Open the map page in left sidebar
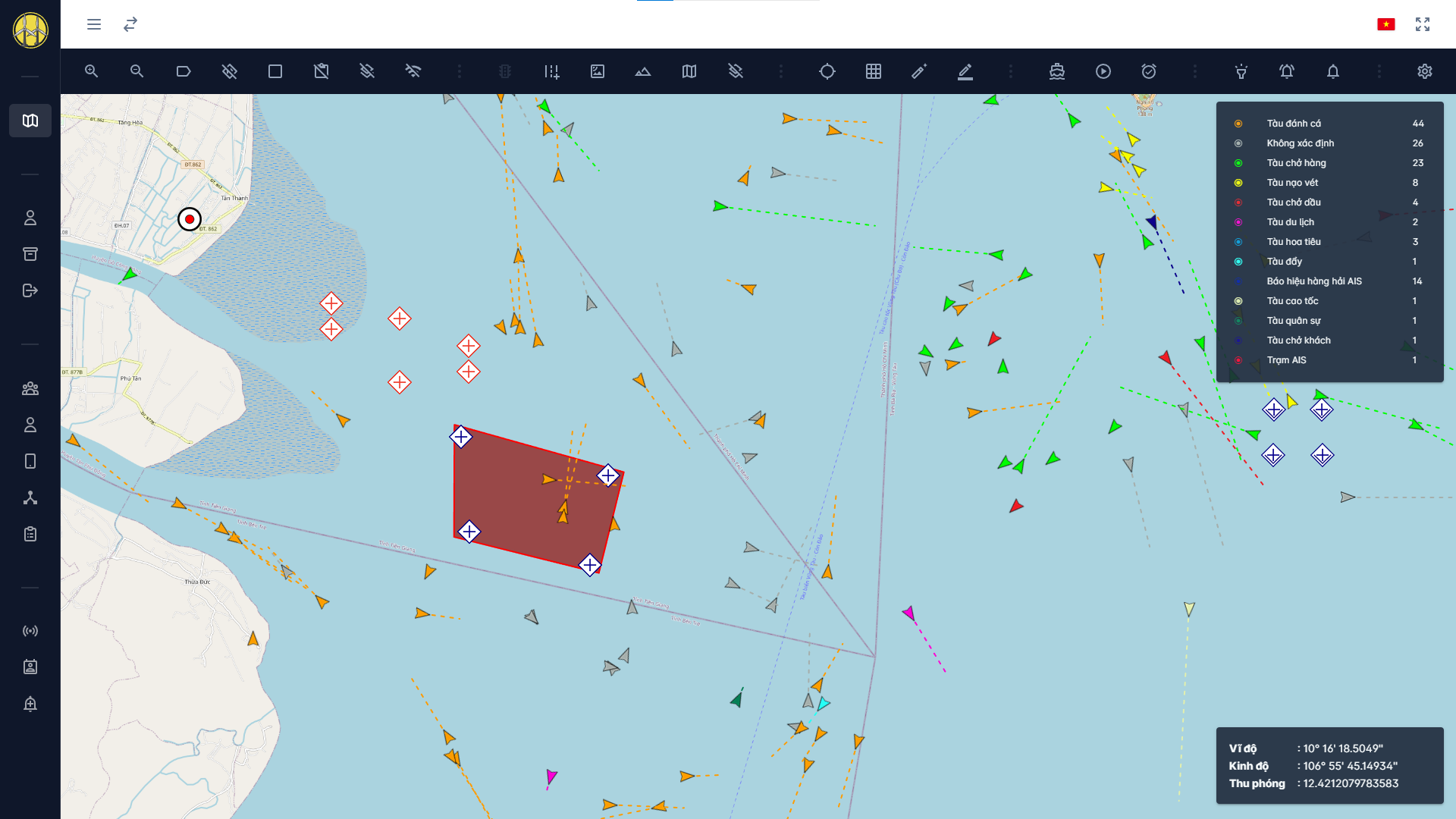 click(x=30, y=121)
